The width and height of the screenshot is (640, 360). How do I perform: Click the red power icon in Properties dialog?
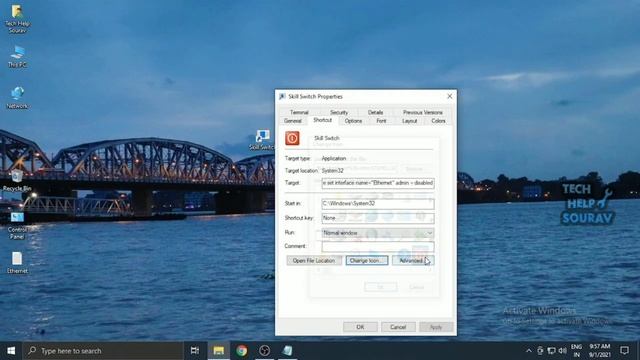(292, 138)
